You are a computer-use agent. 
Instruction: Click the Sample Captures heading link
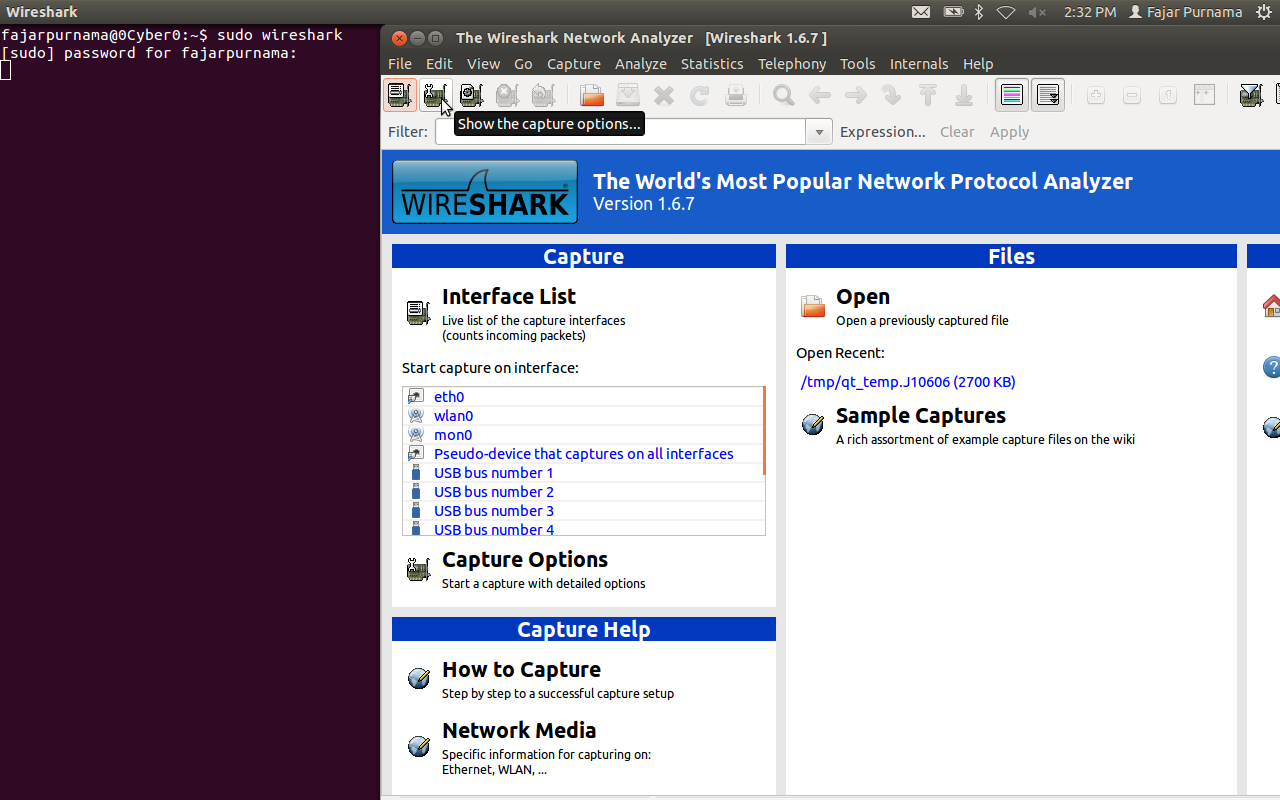point(921,415)
